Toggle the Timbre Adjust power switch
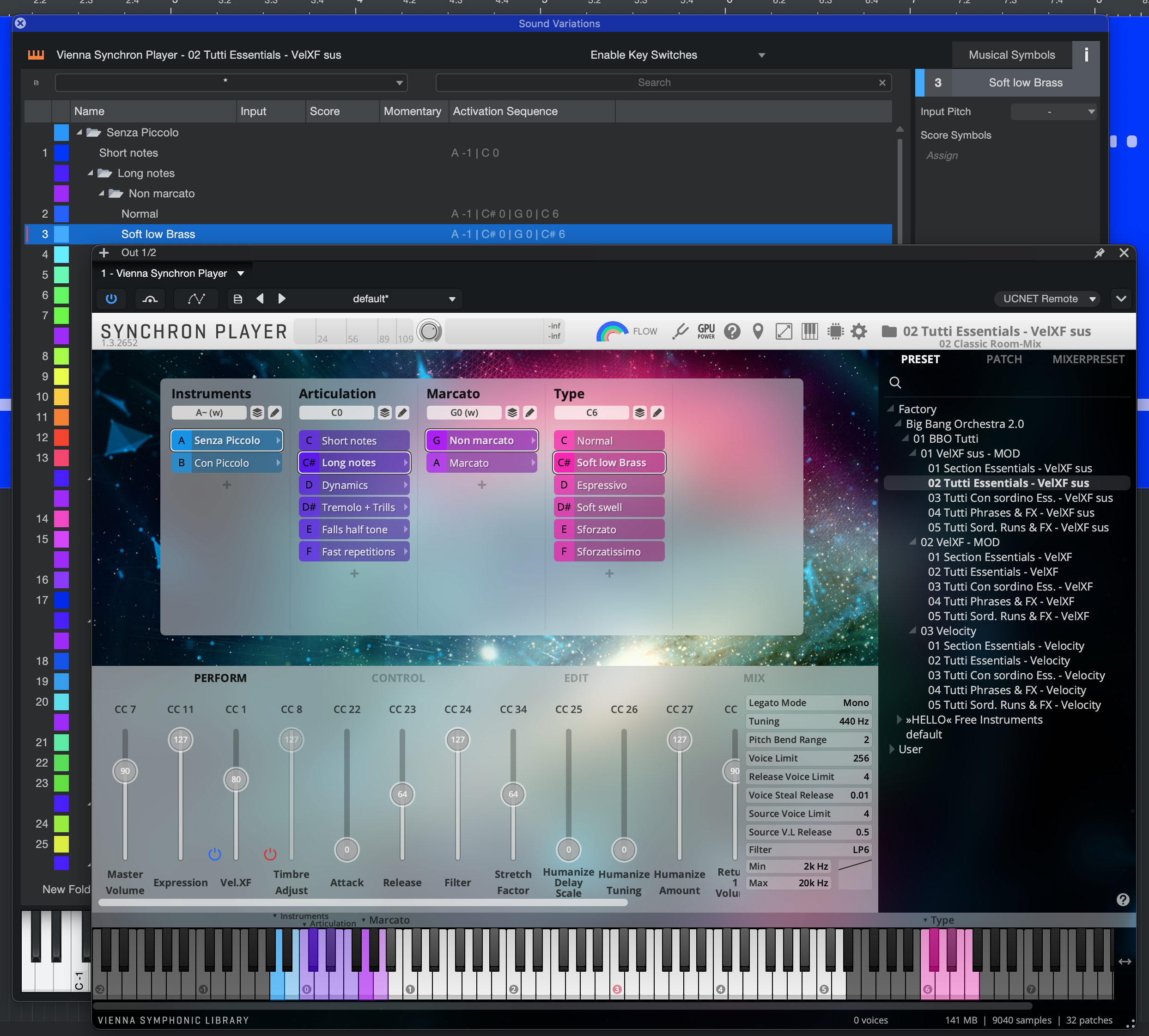1149x1036 pixels. (270, 854)
